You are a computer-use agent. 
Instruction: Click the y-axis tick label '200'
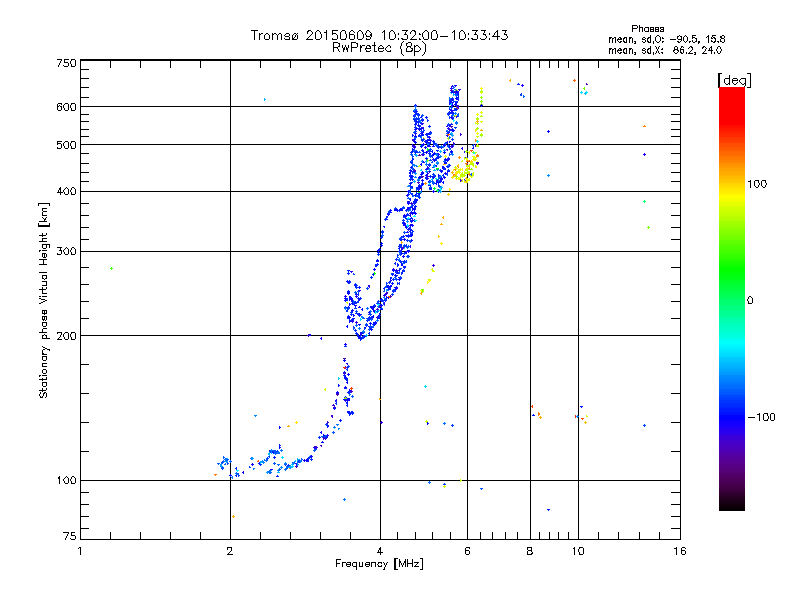[x=67, y=336]
